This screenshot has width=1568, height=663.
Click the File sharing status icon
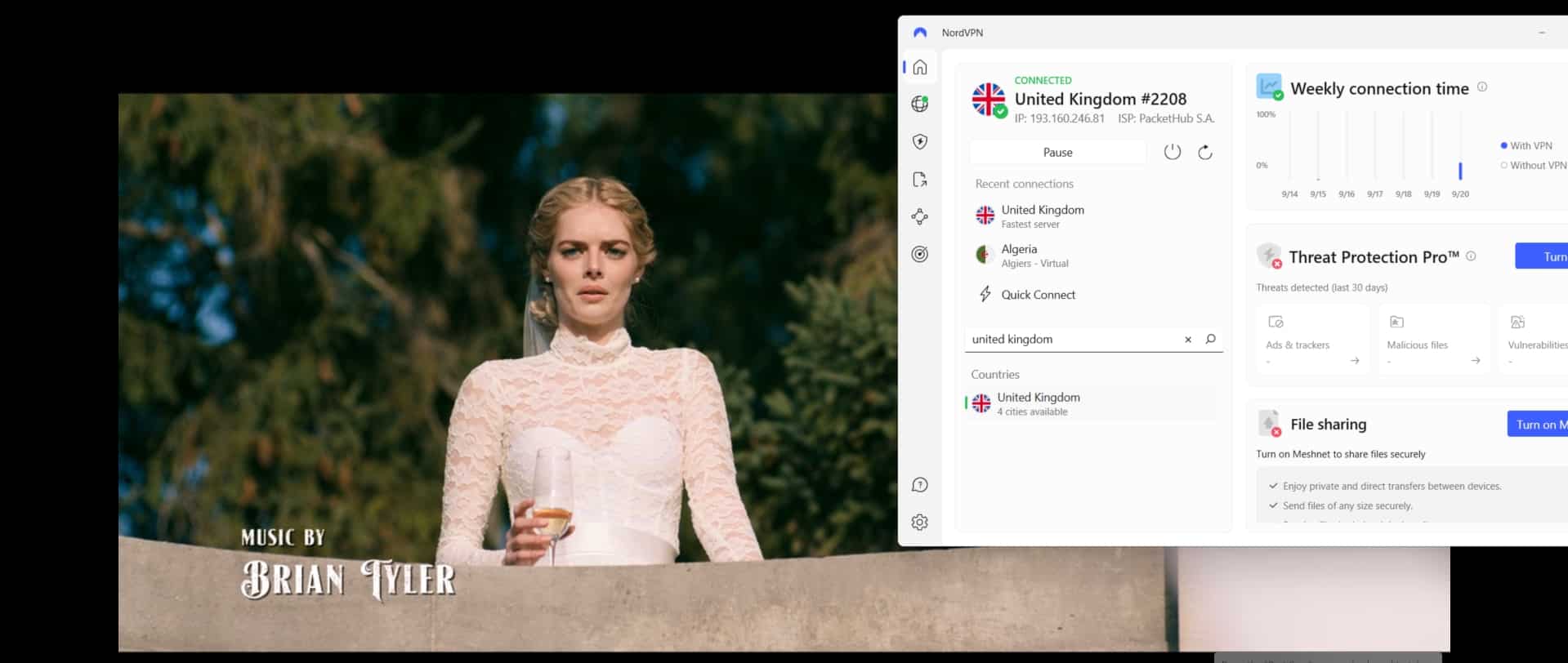tap(1270, 424)
